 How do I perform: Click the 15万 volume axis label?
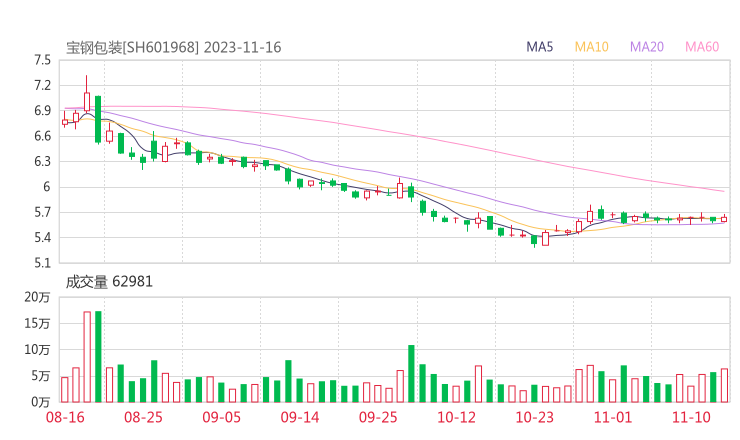coord(37,323)
